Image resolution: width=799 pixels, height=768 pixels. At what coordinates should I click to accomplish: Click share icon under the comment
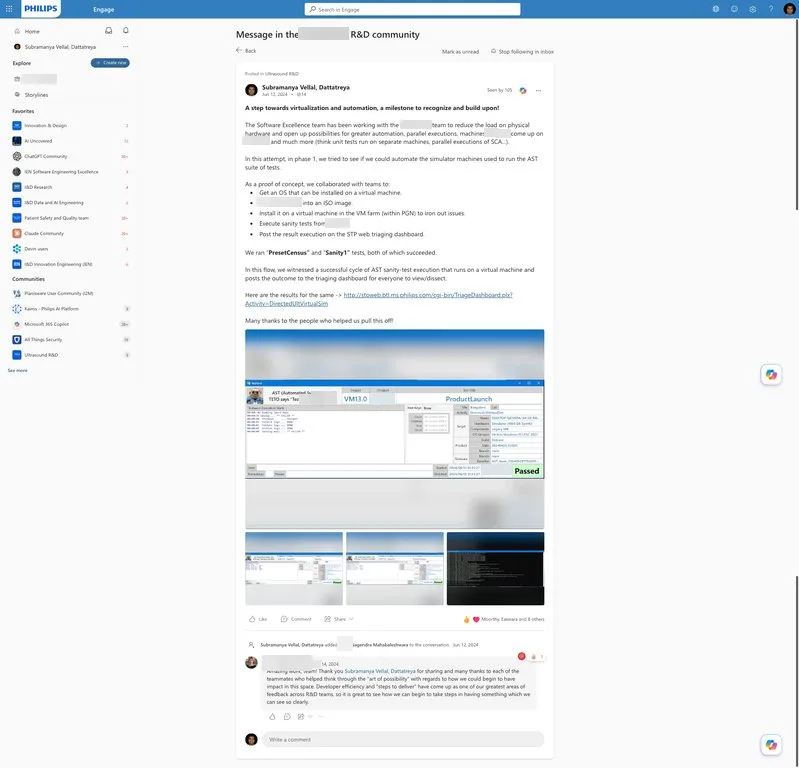(x=301, y=717)
